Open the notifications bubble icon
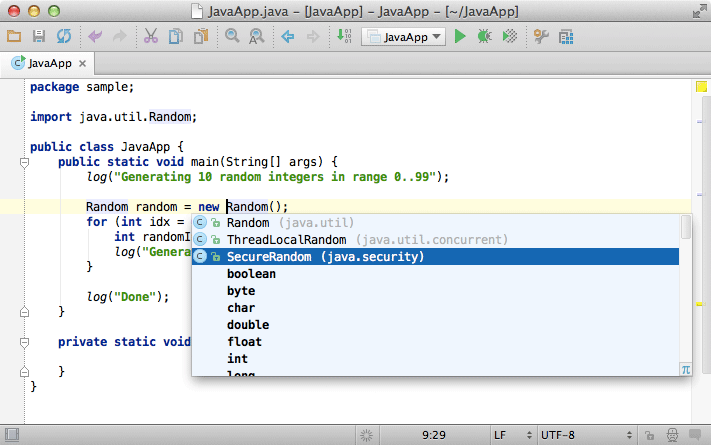The image size is (711, 445). [x=695, y=435]
